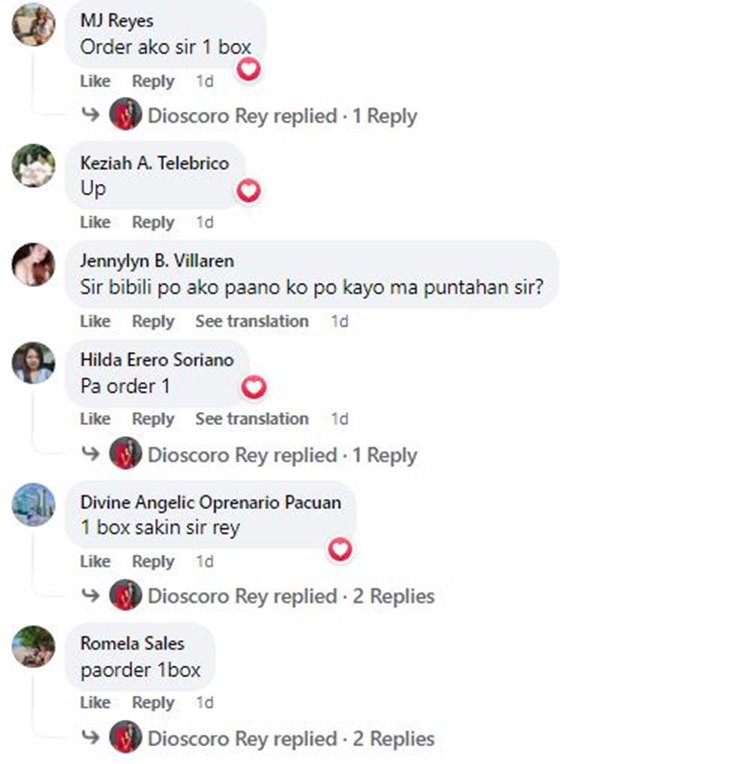Open Jennylyn B. Villaren's profile picture

[x=33, y=264]
